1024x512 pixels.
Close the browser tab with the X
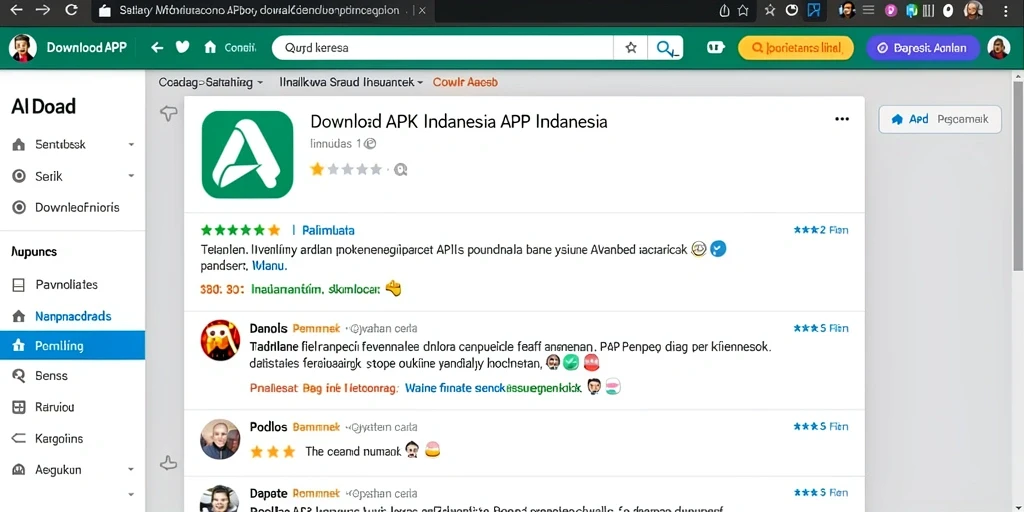422,10
